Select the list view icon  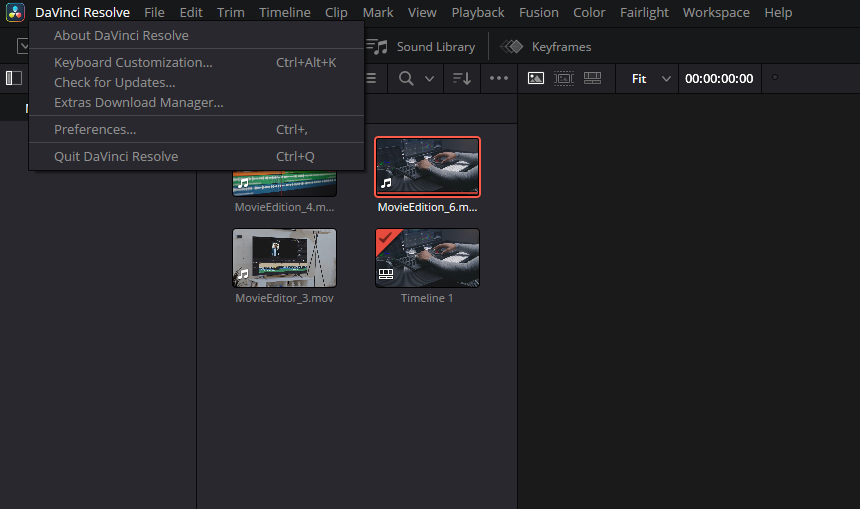point(372,78)
